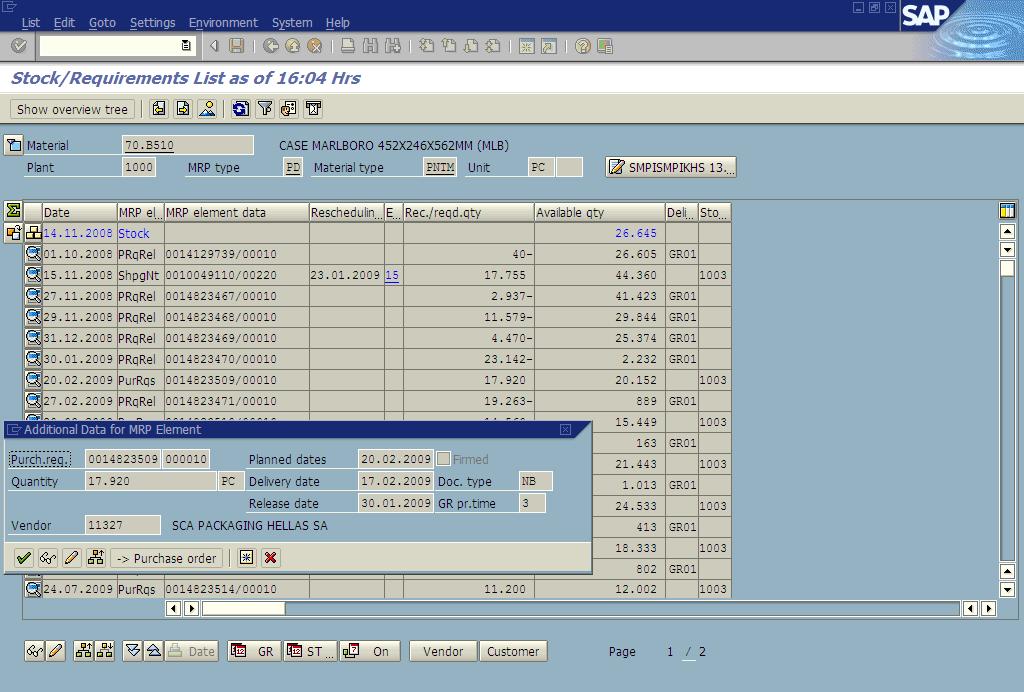This screenshot has width=1024, height=692.
Task: Click the horizontal scroll left arrow of list
Action: click(173, 608)
